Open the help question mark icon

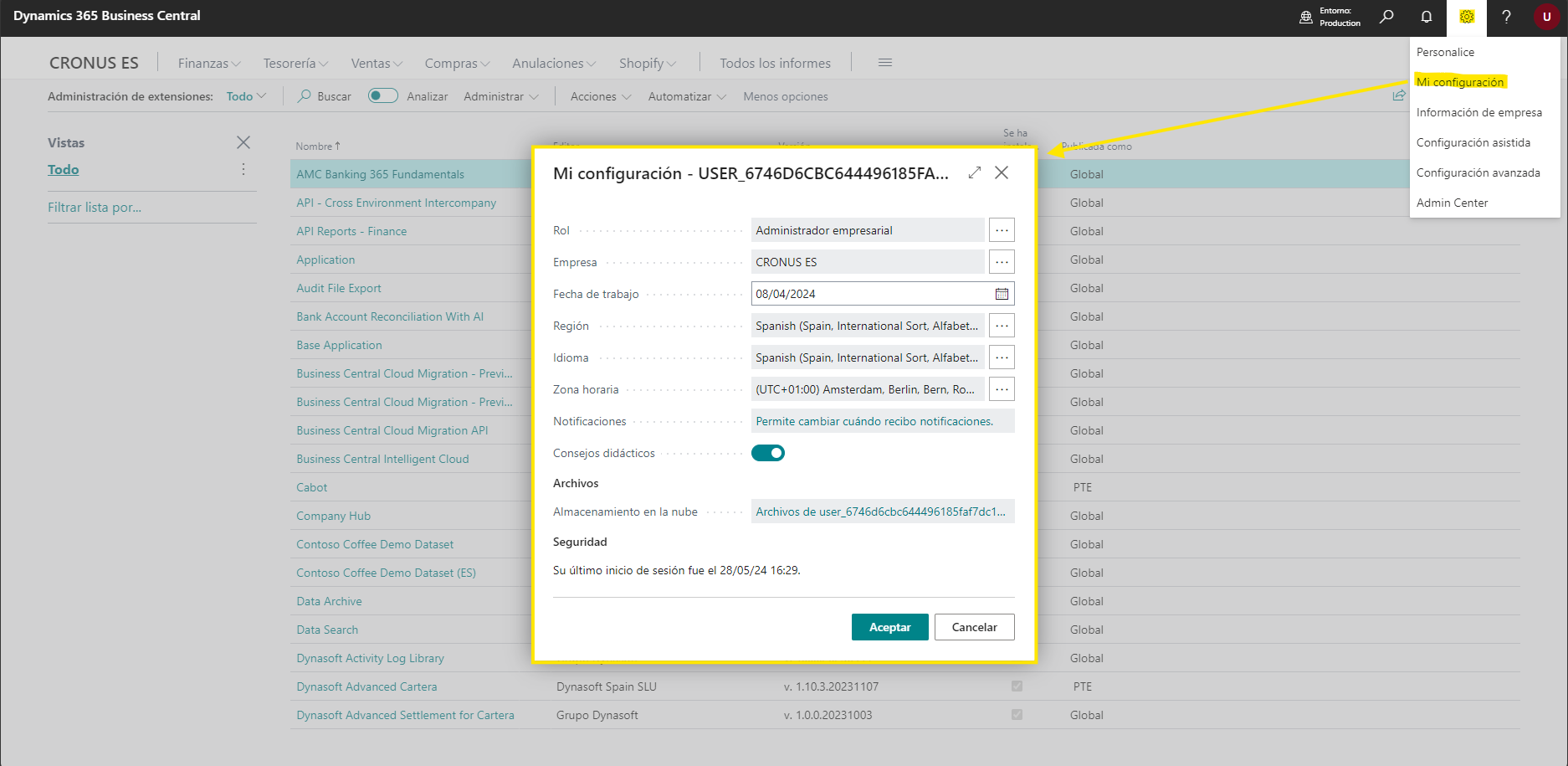point(1506,17)
